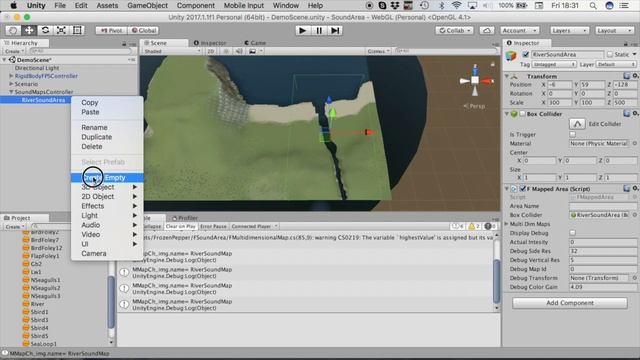Open the Gizmos dropdown
This screenshot has width=640, height=360.
(x=378, y=51)
